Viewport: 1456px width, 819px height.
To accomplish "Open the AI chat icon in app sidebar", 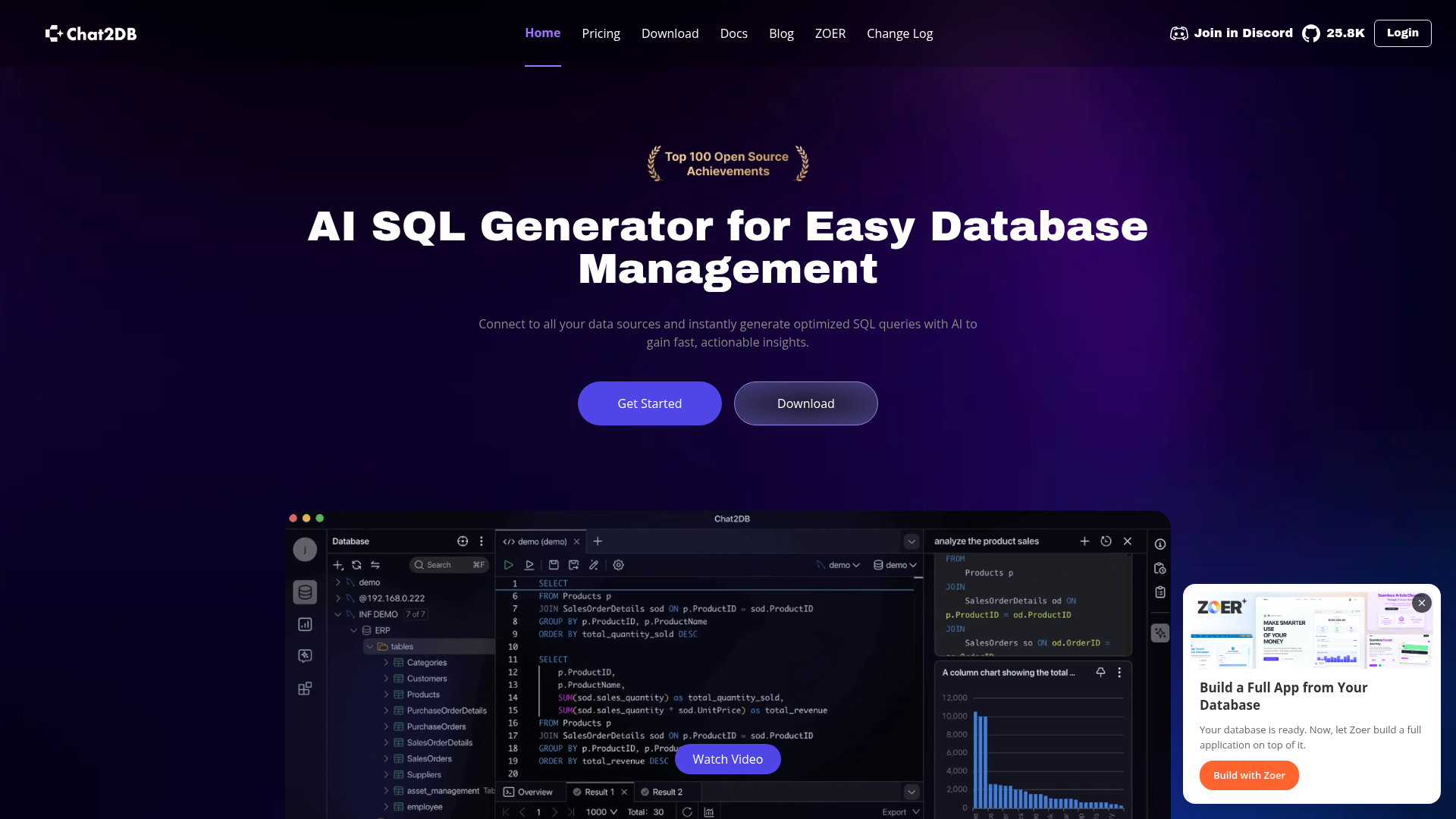I will pos(305,656).
